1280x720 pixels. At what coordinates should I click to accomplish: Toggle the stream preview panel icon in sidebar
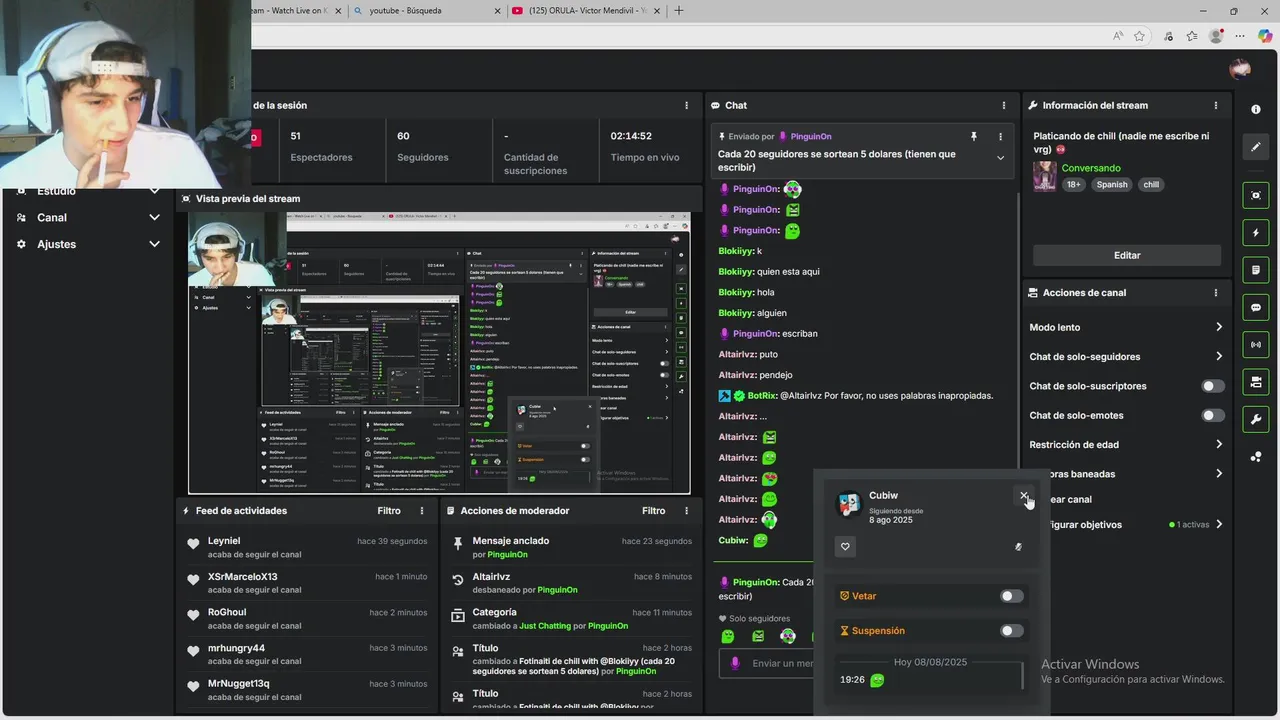pos(1256,195)
